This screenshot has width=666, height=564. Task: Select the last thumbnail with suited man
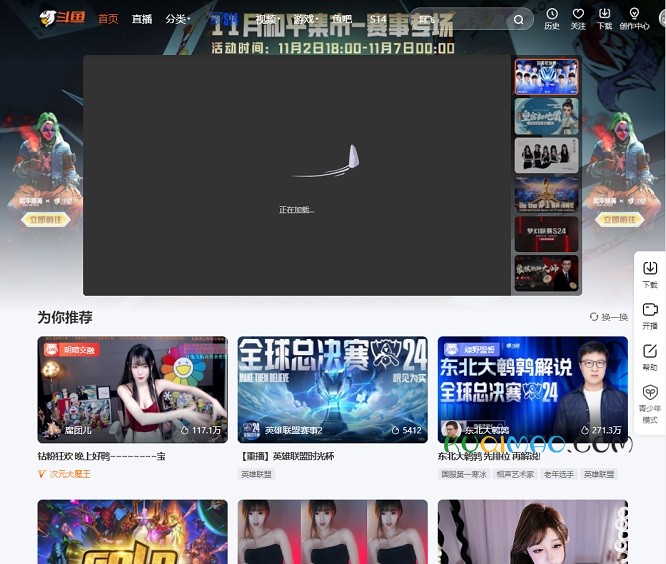coord(546,273)
